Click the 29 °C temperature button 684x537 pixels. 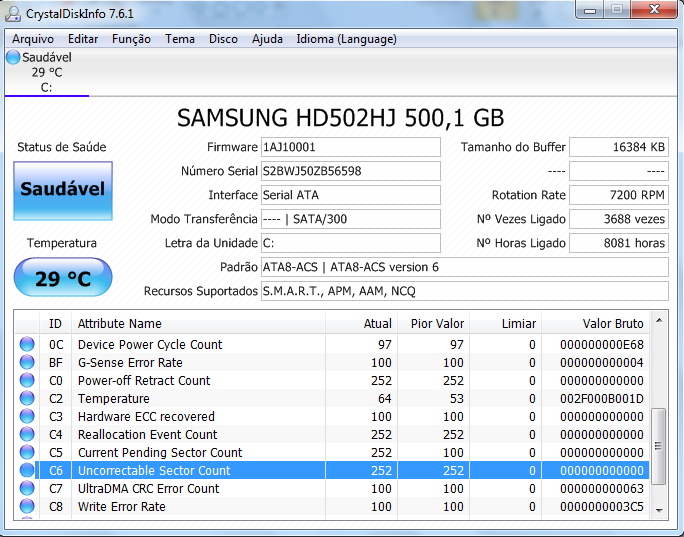click(63, 278)
